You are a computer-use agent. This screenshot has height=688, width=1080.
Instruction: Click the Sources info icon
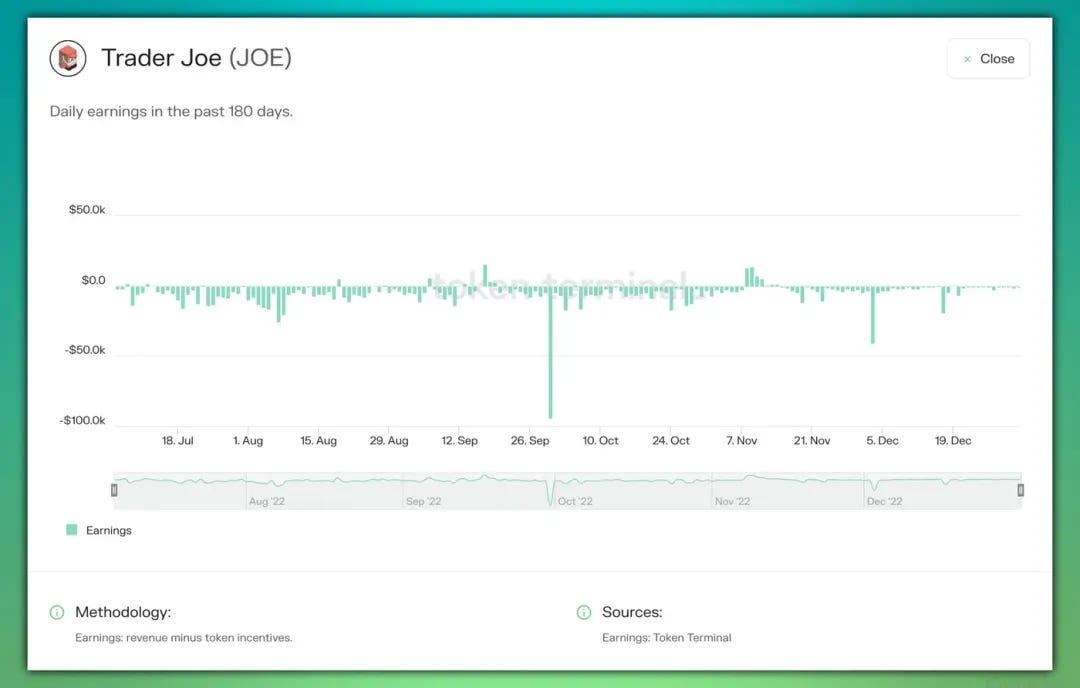(584, 612)
